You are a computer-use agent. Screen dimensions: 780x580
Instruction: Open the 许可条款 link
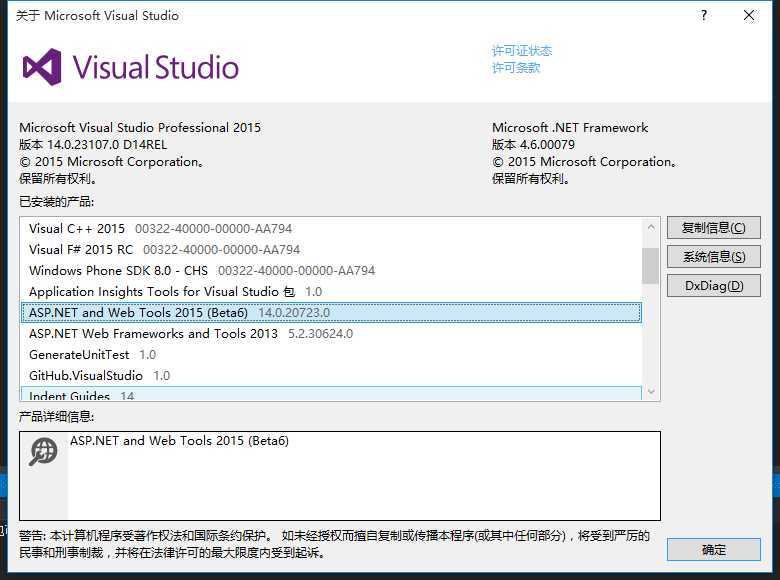click(516, 68)
